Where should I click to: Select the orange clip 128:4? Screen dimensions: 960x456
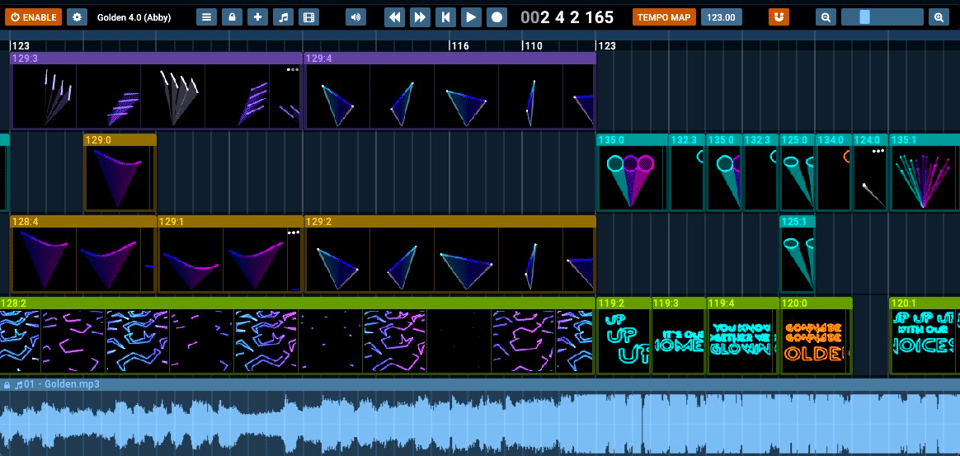tap(83, 254)
